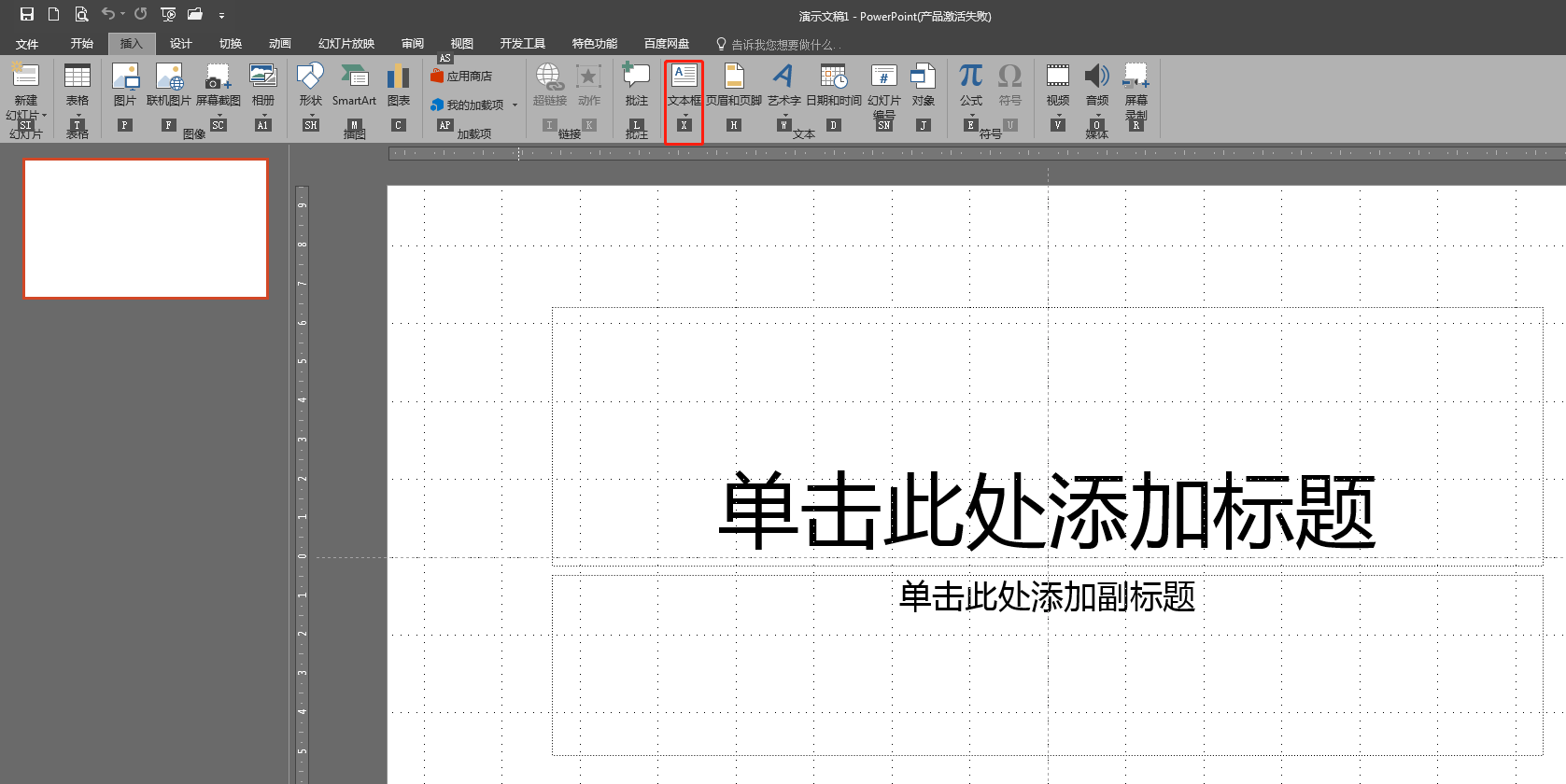The image size is (1566, 784).
Task: Insert a table (表格)
Action: pos(78,91)
